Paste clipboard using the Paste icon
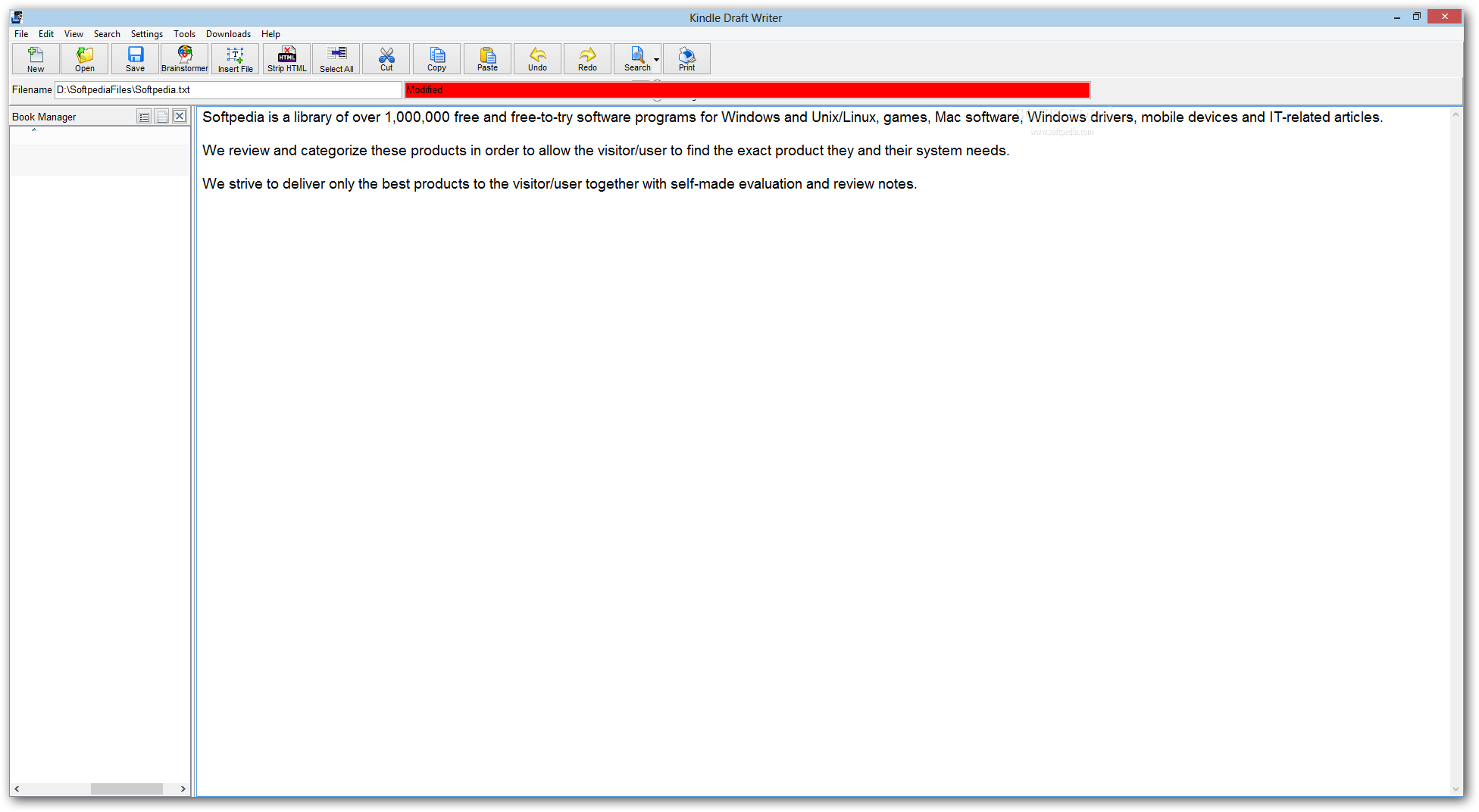Screen dimensions: 1479x812 click(487, 59)
